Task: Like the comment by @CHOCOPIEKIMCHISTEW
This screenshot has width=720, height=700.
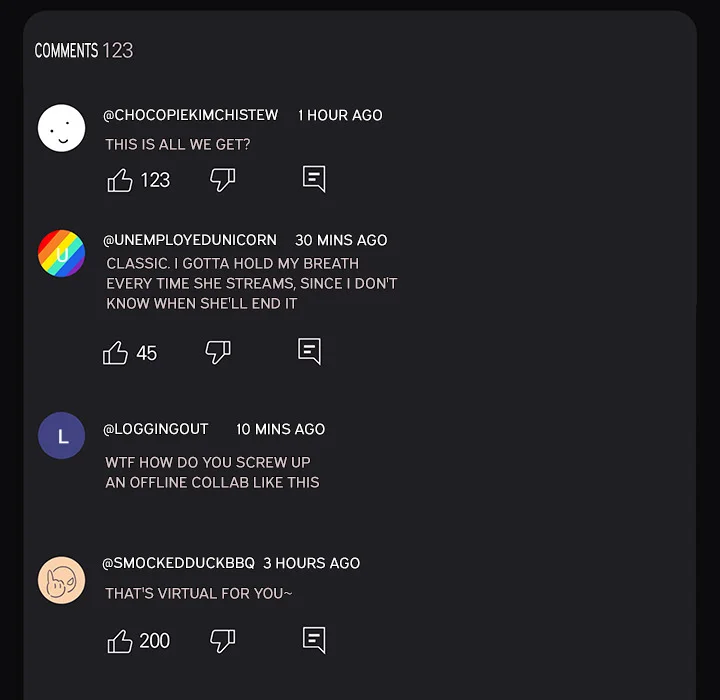Action: click(x=120, y=180)
